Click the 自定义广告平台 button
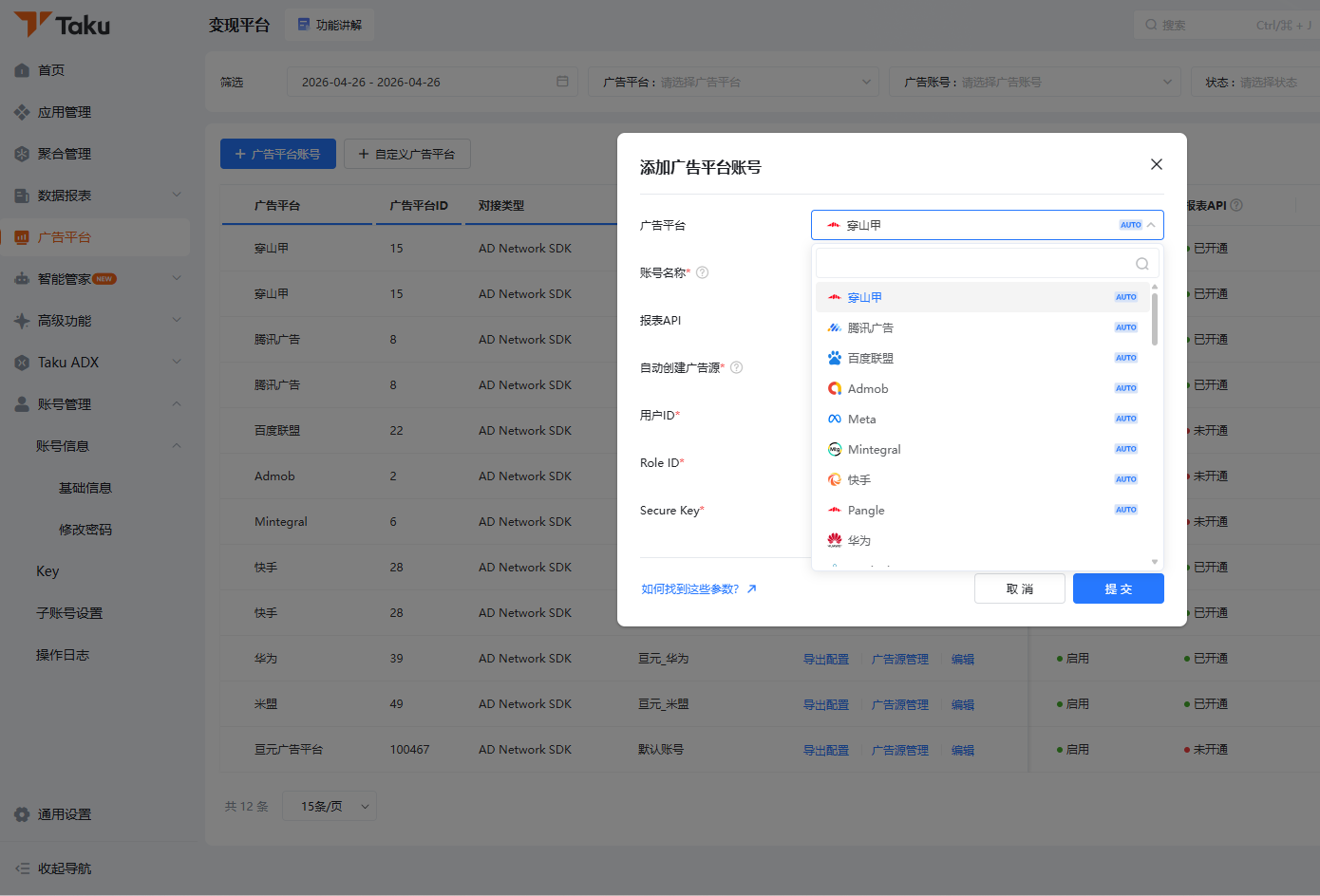Screen dimensions: 1320x896 click(x=407, y=154)
